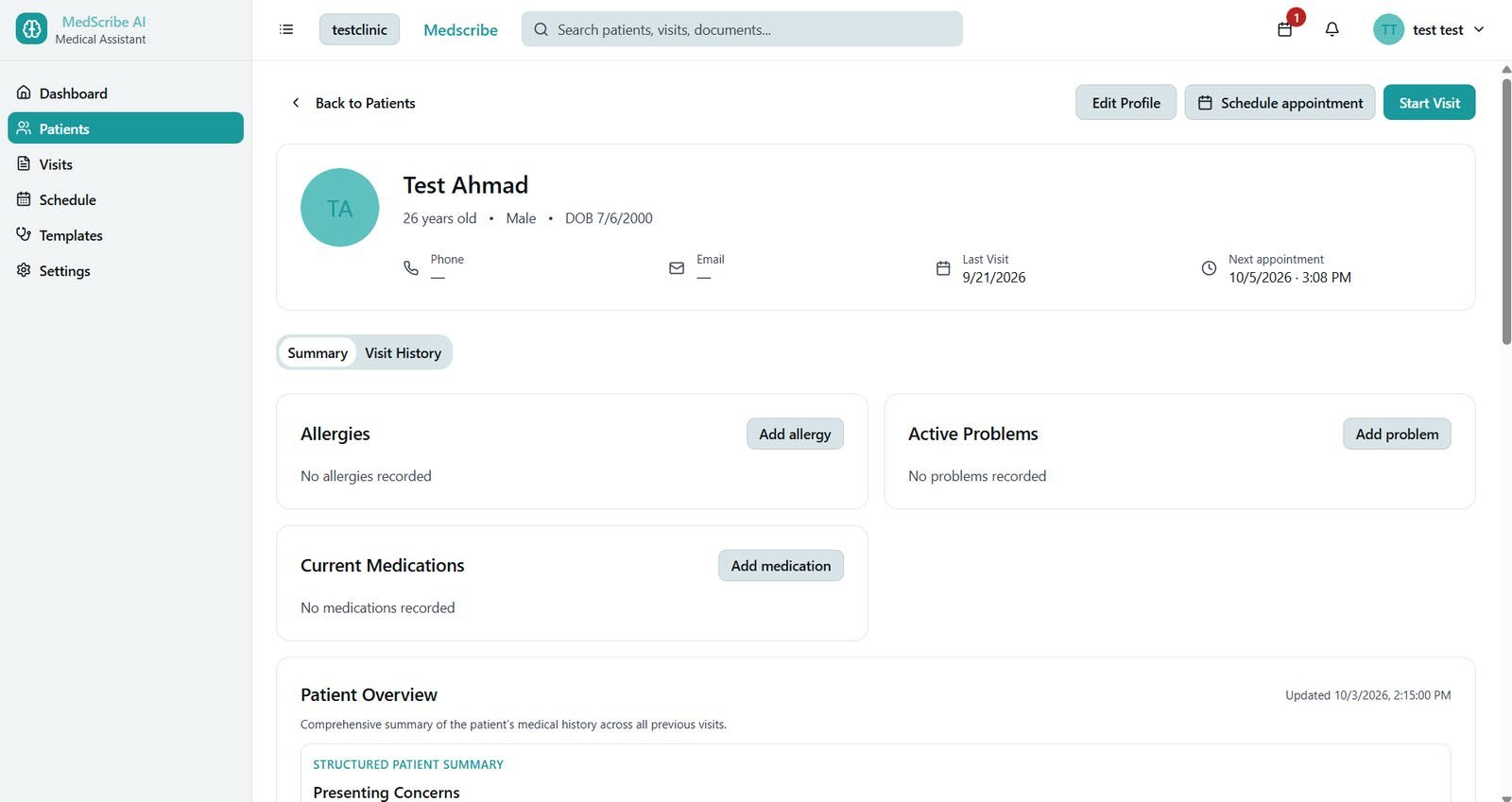Image resolution: width=1512 pixels, height=802 pixels.
Task: Click the Next appointment clock icon
Action: [x=1209, y=268]
